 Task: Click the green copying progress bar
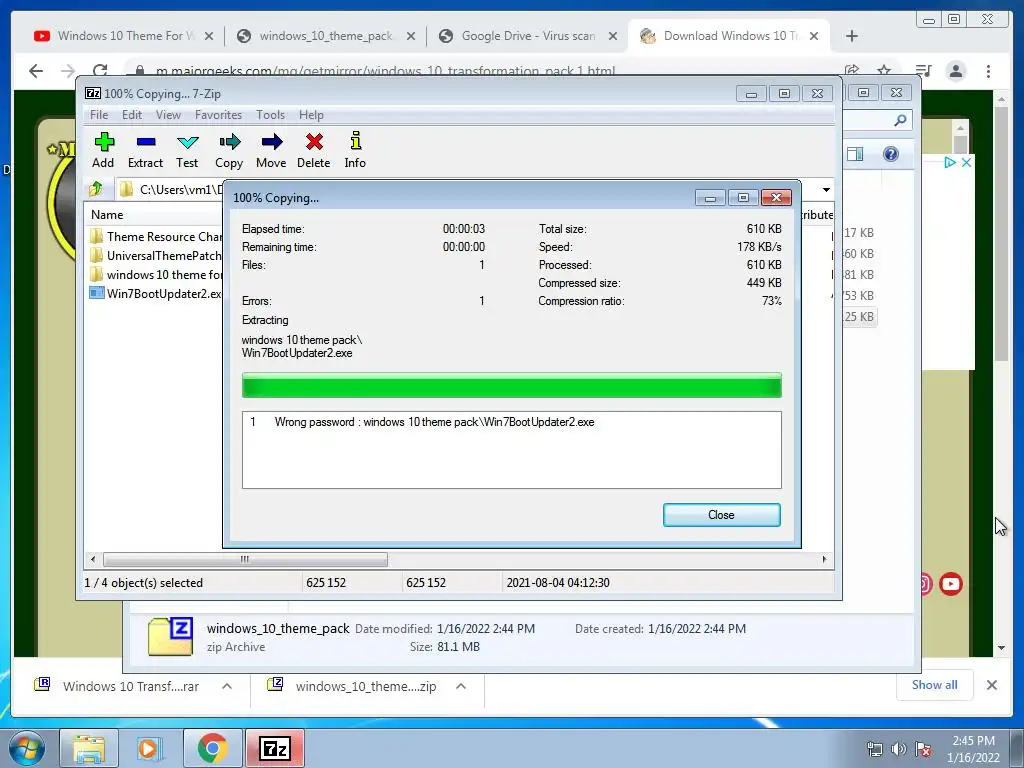click(511, 385)
